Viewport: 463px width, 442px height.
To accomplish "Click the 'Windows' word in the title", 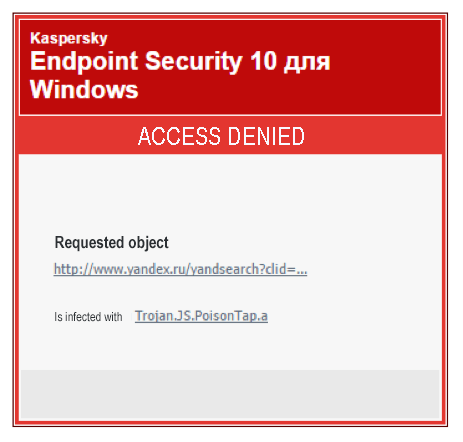I will pyautogui.click(x=84, y=89).
